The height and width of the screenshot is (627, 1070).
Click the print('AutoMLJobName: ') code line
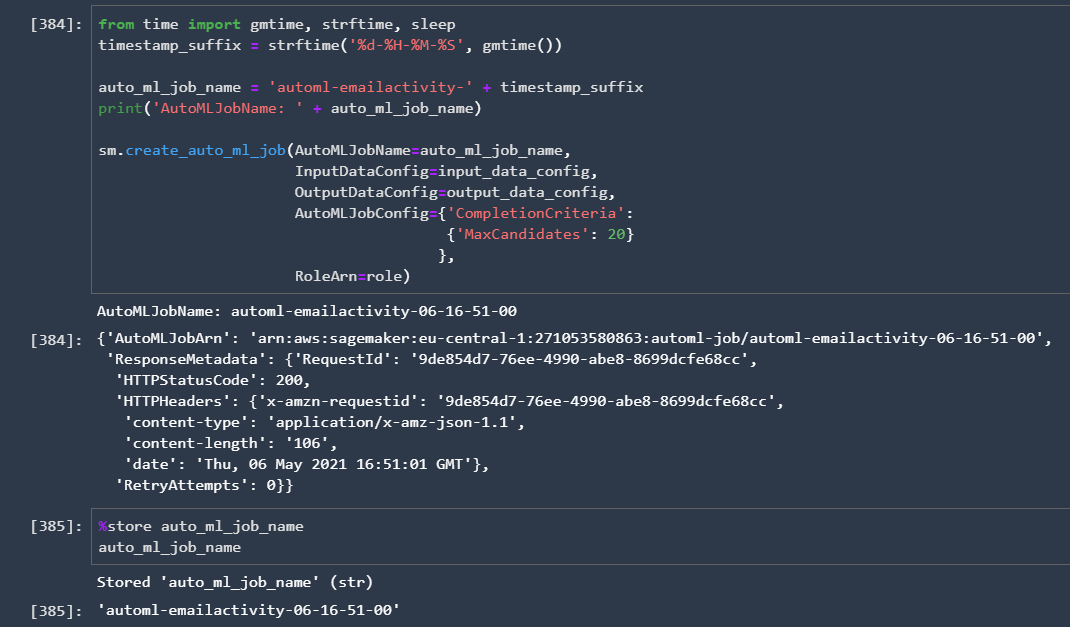pos(290,108)
